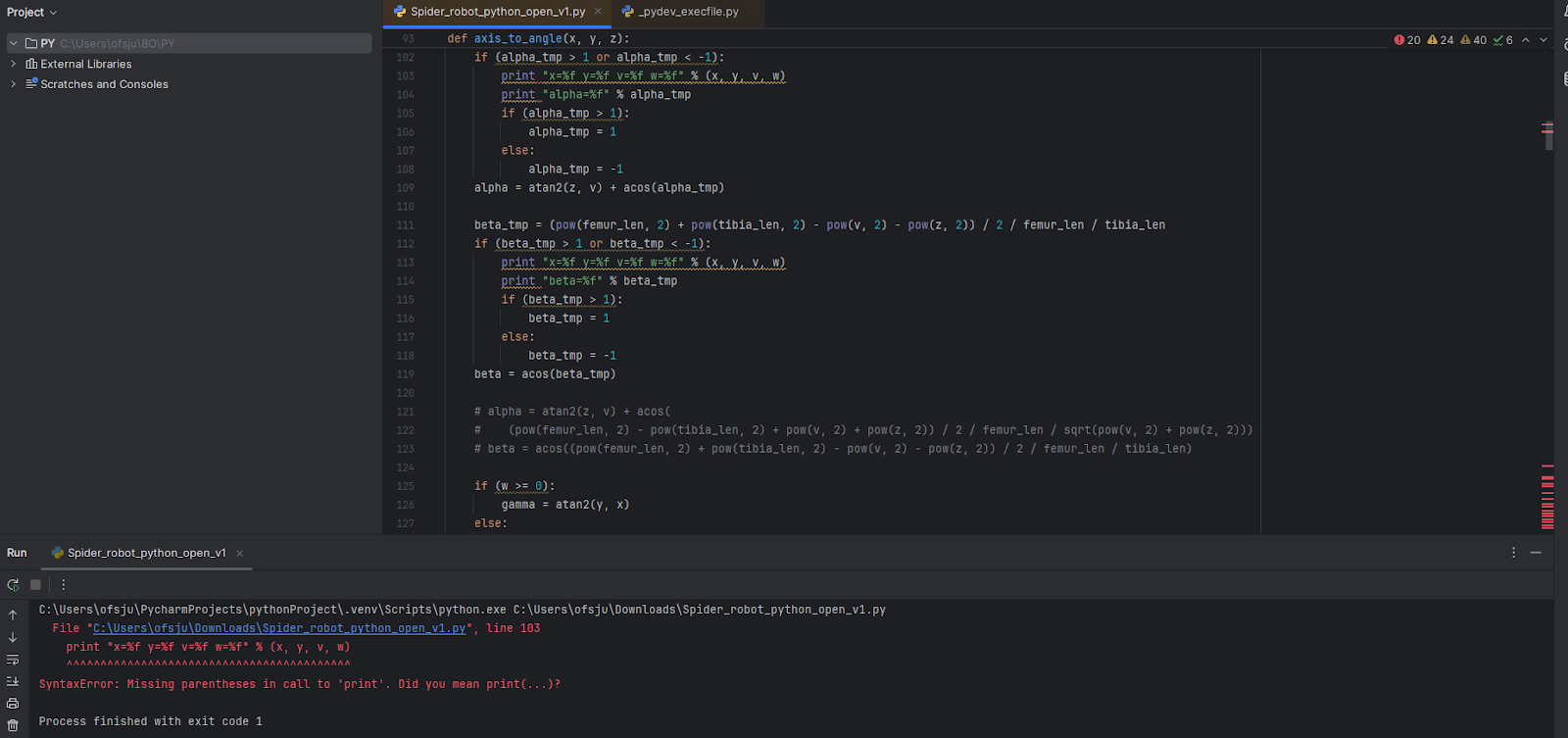Click 'if (w >= 0):' code line

click(514, 485)
